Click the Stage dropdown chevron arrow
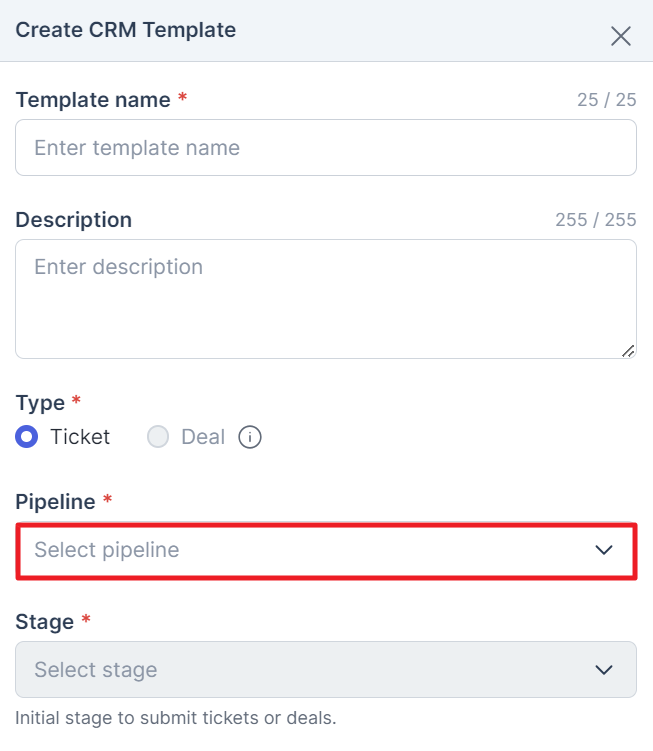This screenshot has height=751, width=653. click(x=604, y=670)
